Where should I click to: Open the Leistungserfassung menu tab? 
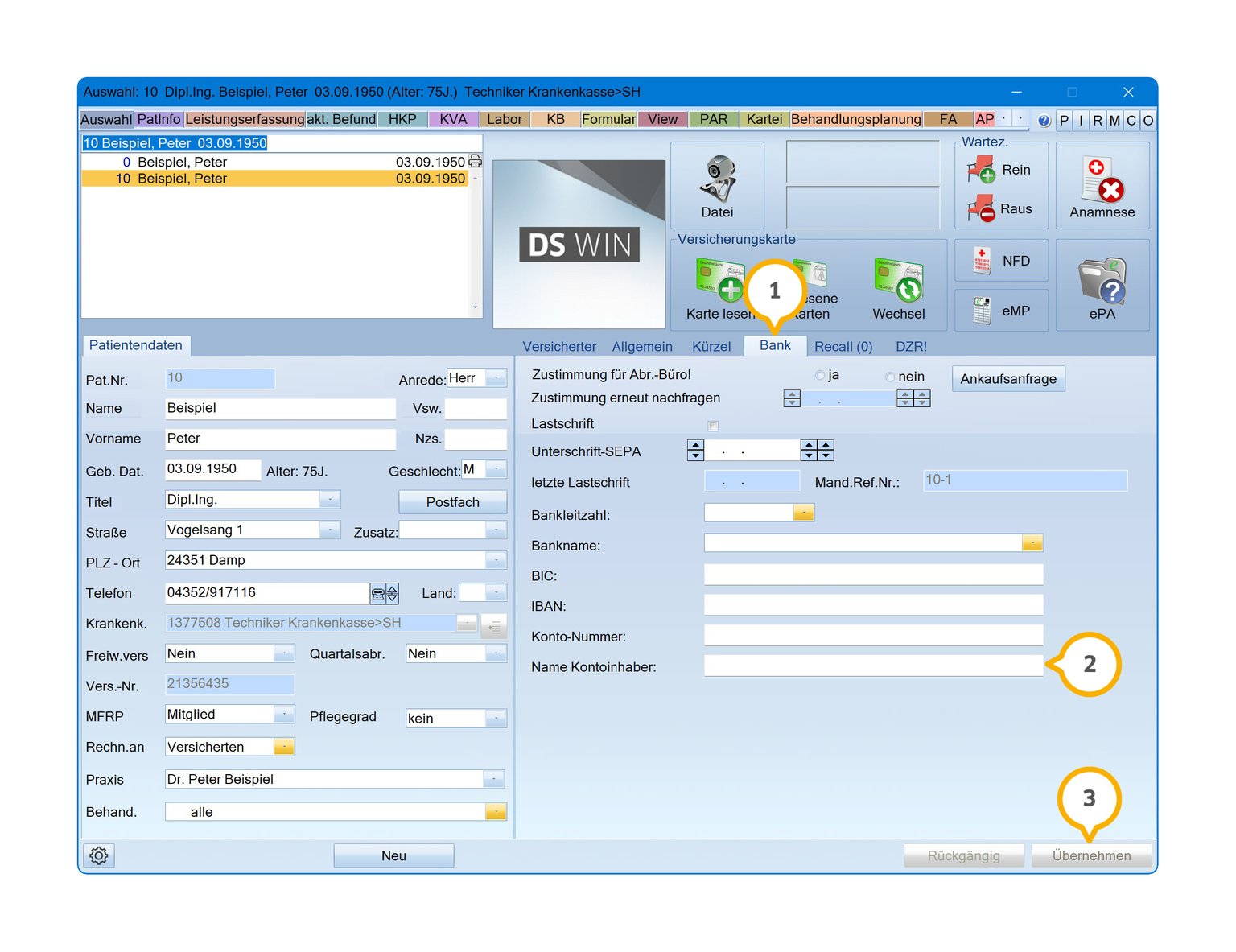(x=245, y=120)
